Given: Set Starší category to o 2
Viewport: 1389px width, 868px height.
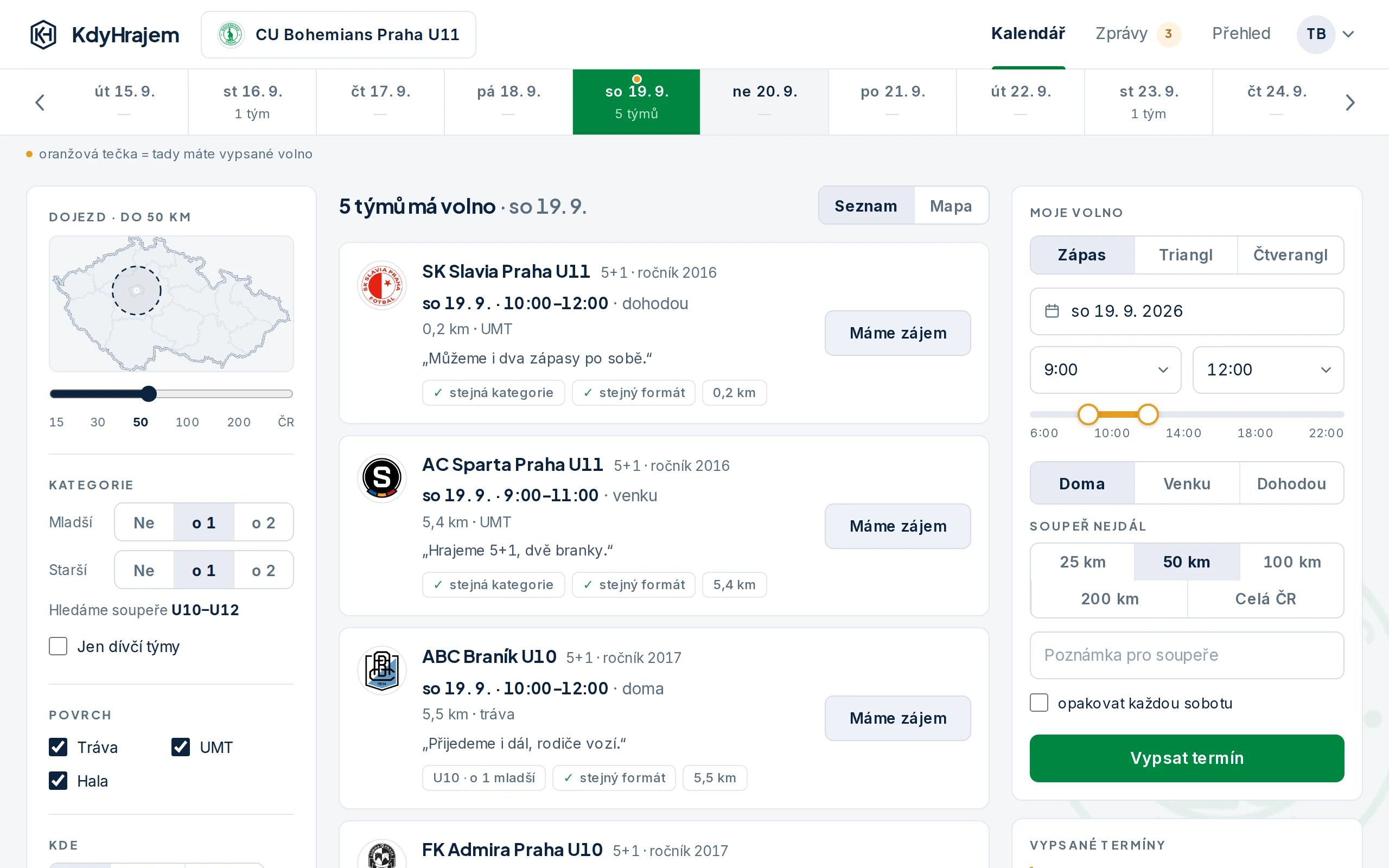Looking at the screenshot, I should pyautogui.click(x=264, y=570).
